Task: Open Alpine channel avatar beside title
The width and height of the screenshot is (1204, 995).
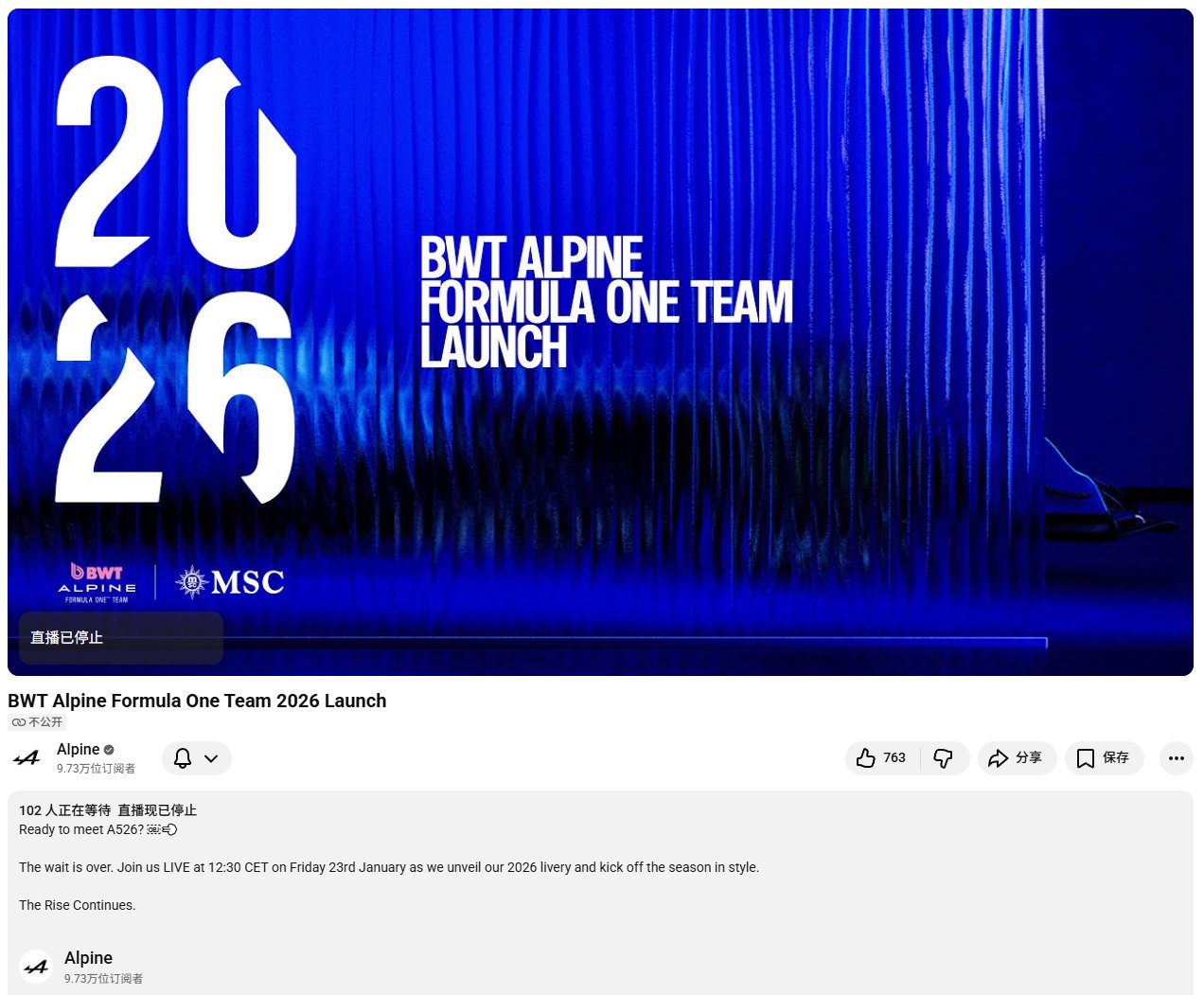Action: coord(27,758)
